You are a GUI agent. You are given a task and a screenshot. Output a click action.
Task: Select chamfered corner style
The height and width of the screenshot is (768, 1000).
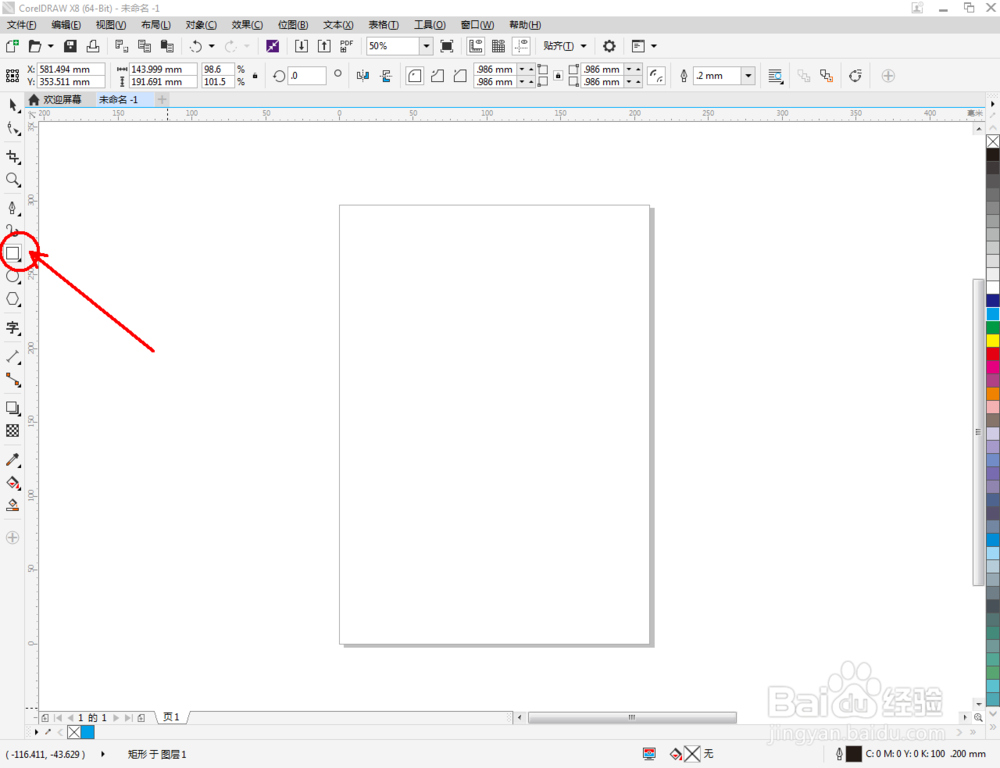460,76
